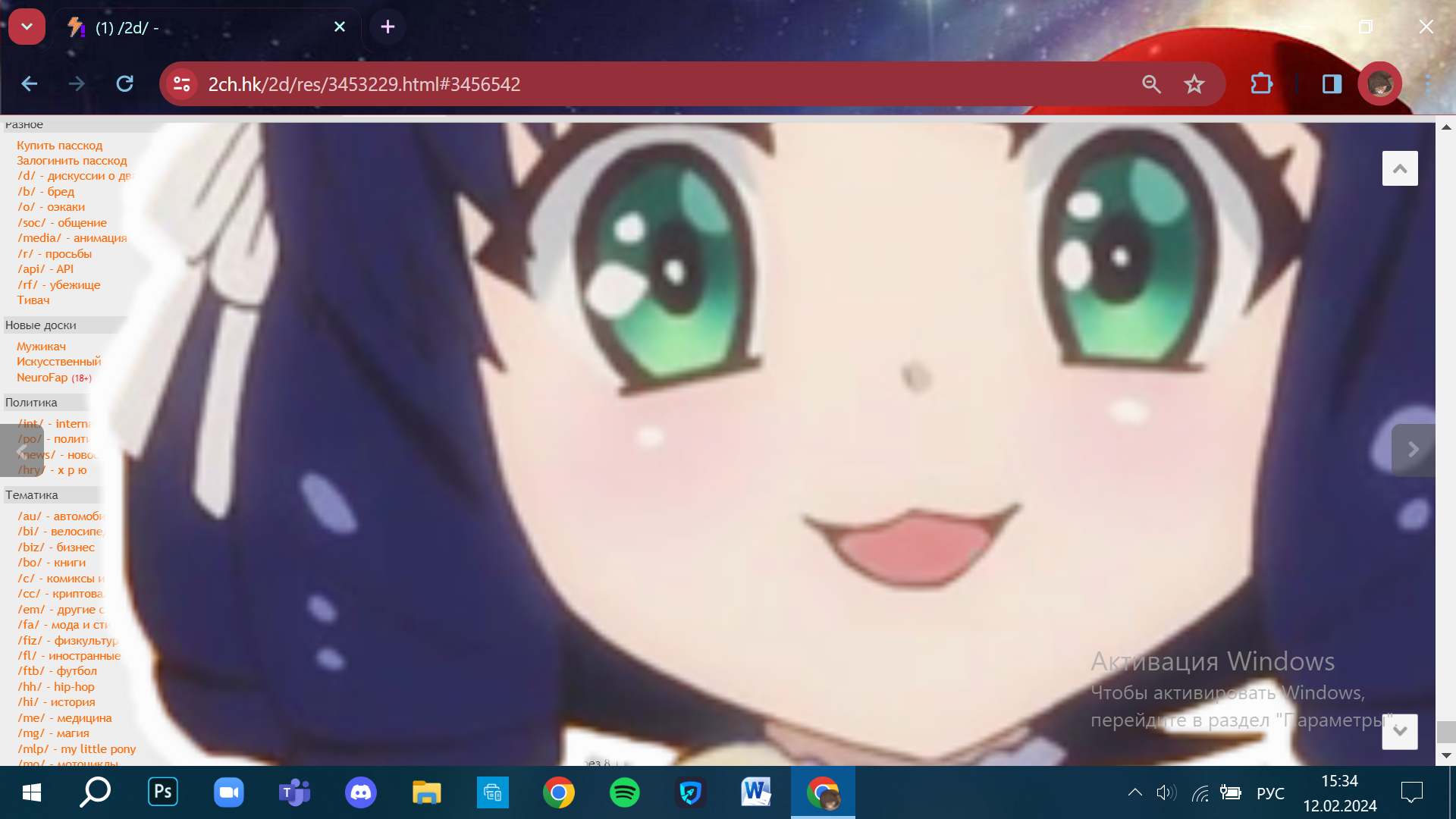Viewport: 1456px width, 819px height.
Task: Reload the current page
Action: pos(125,83)
